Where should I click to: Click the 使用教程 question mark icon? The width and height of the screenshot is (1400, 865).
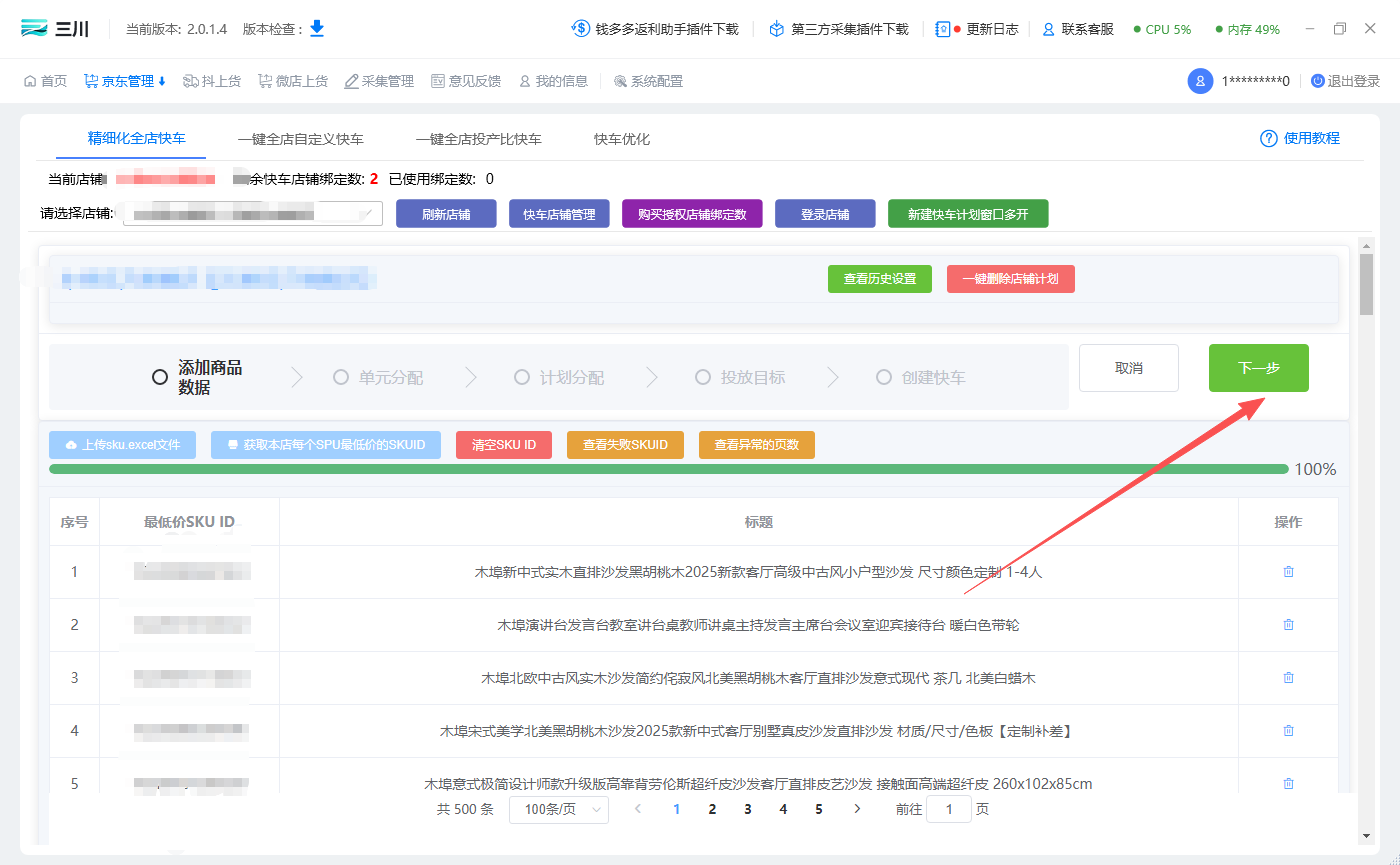coord(1269,138)
